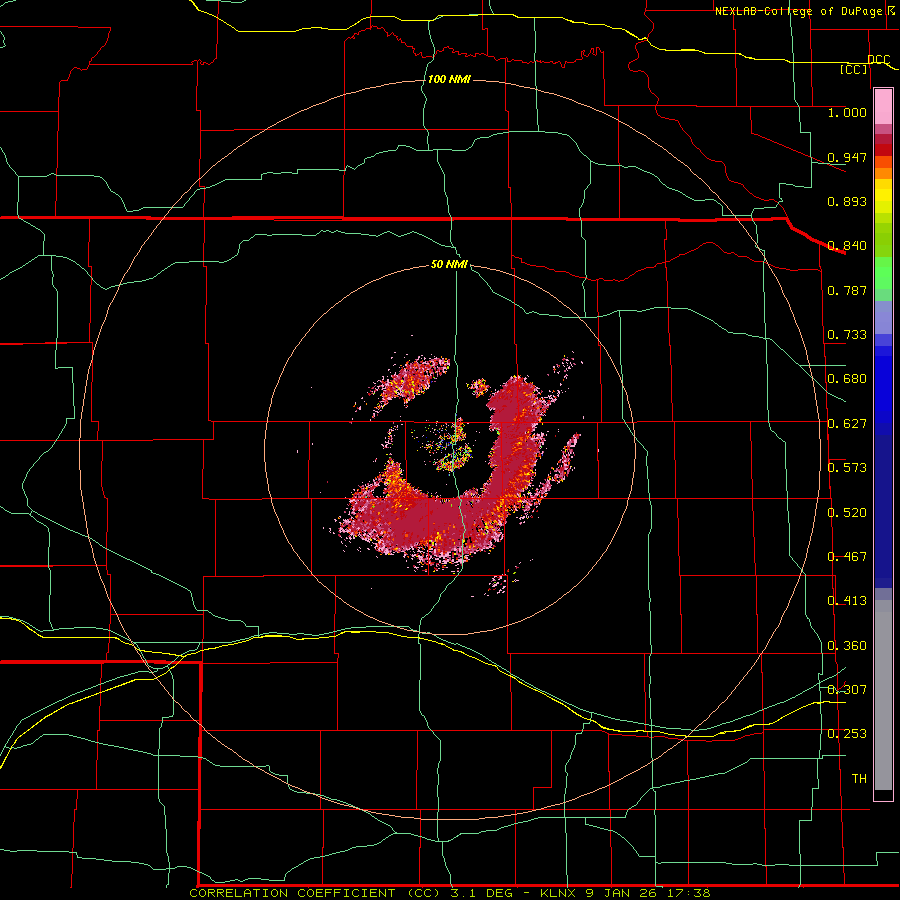Click the 0.253 scale value
Viewport: 900px width, 900px height.
click(x=847, y=734)
